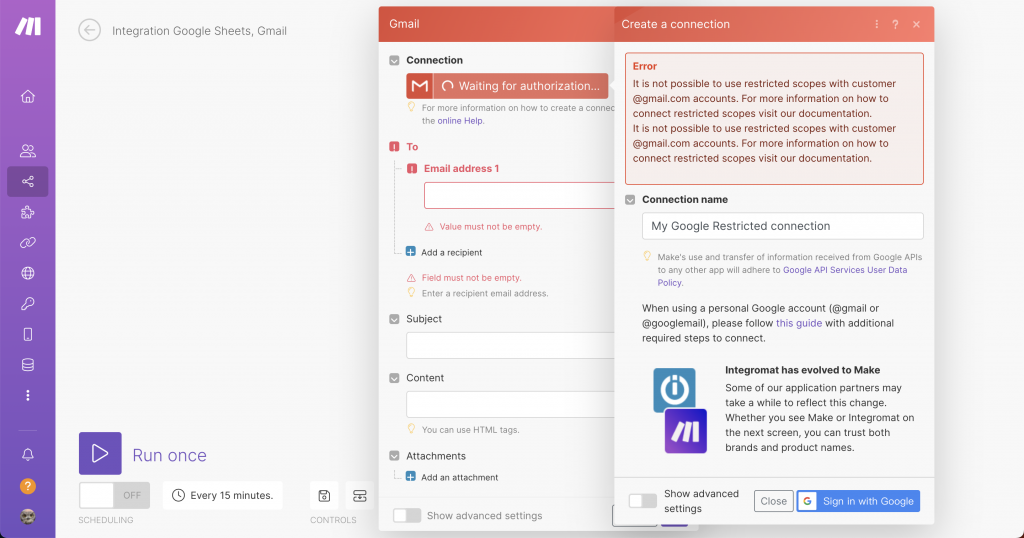Image resolution: width=1024 pixels, height=538 pixels.
Task: Click the scenario title Integration Google Sheets, Gmail
Action: click(x=199, y=31)
